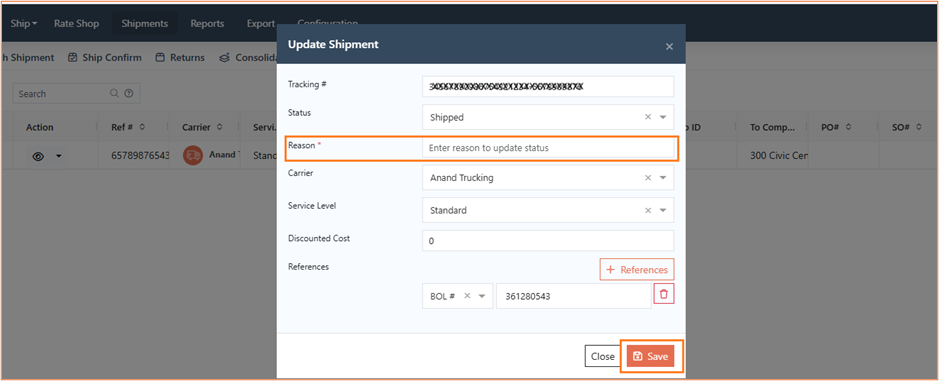This screenshot has width=939, height=381.
Task: Click the search magnifier icon
Action: pos(114,93)
